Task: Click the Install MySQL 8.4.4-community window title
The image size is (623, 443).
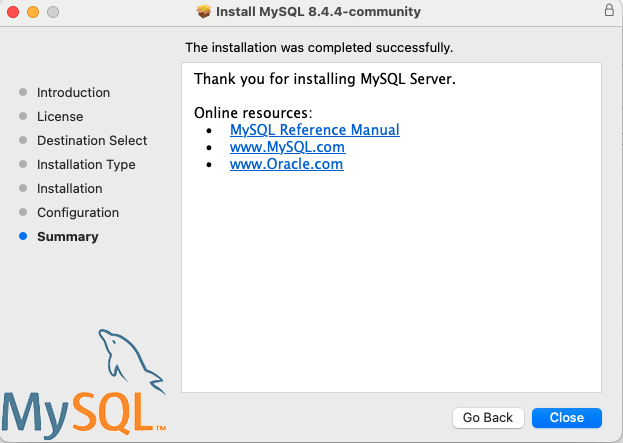Action: (319, 12)
